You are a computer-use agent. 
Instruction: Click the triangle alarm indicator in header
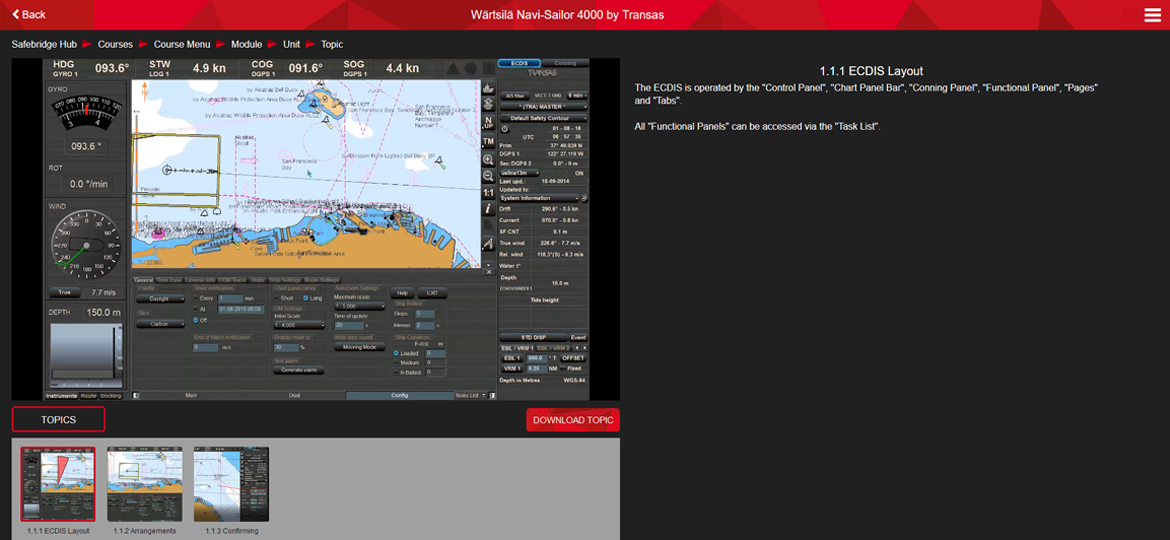tap(453, 69)
